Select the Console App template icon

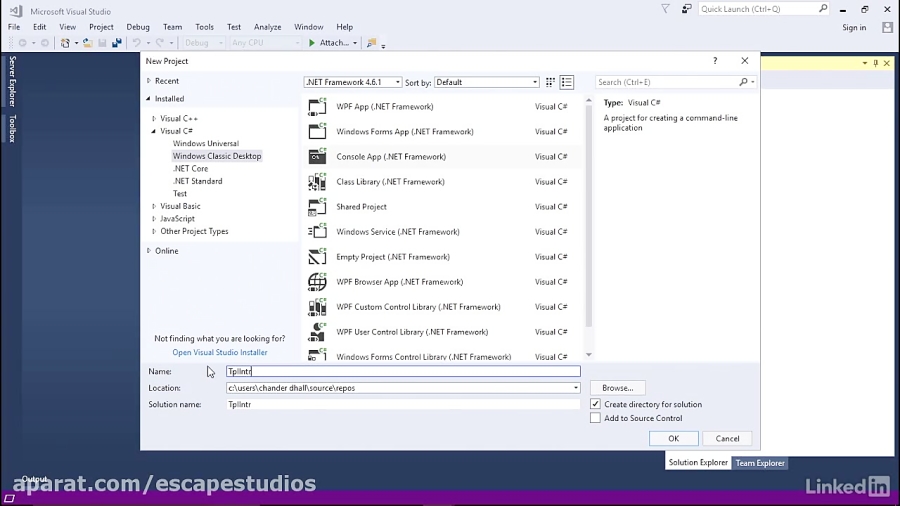[317, 157]
